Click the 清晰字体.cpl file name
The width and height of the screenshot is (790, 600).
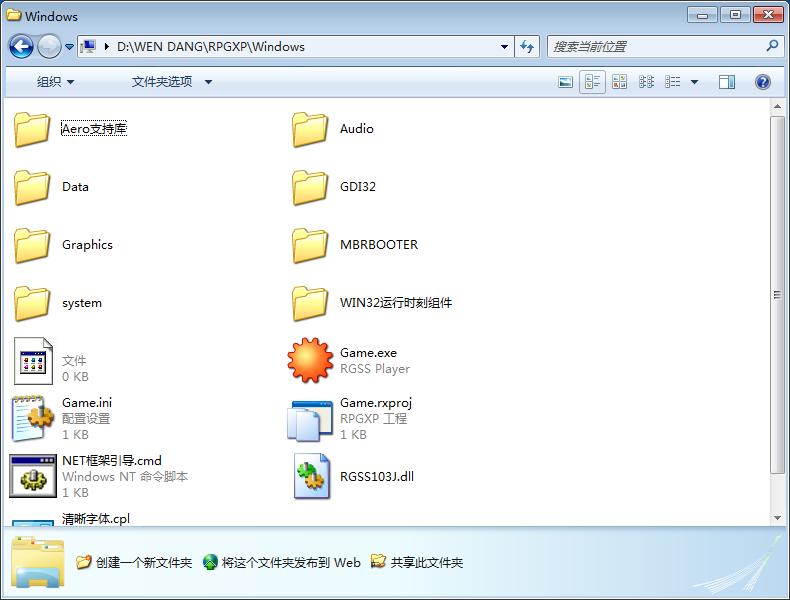(x=96, y=518)
